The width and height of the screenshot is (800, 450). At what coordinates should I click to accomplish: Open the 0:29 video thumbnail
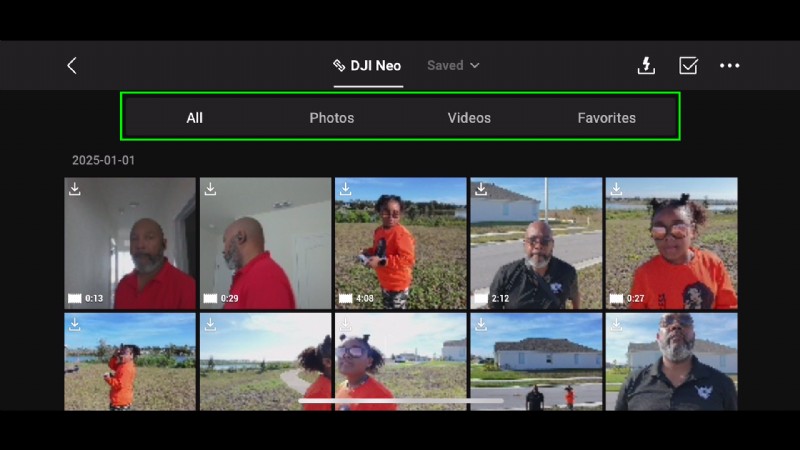(265, 243)
